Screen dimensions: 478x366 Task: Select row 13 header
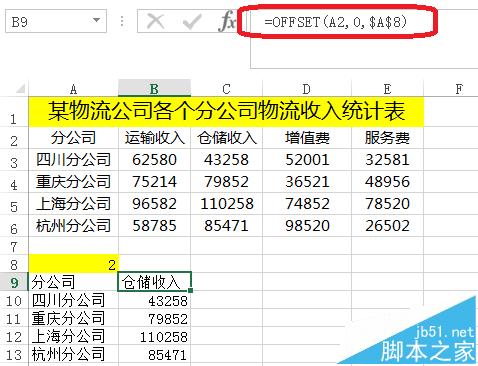[14, 354]
